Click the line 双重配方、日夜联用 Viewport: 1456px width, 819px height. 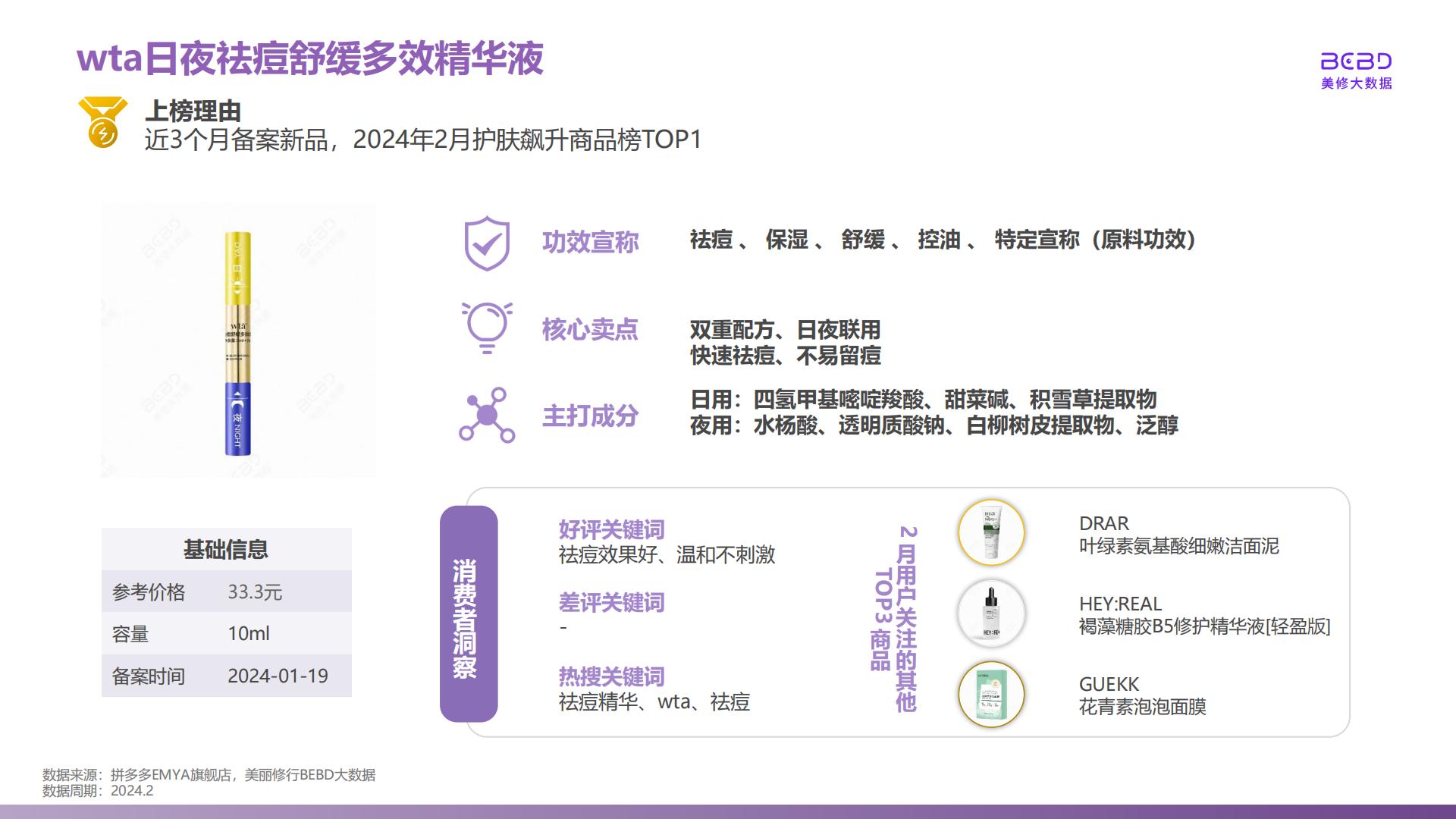coord(785,330)
